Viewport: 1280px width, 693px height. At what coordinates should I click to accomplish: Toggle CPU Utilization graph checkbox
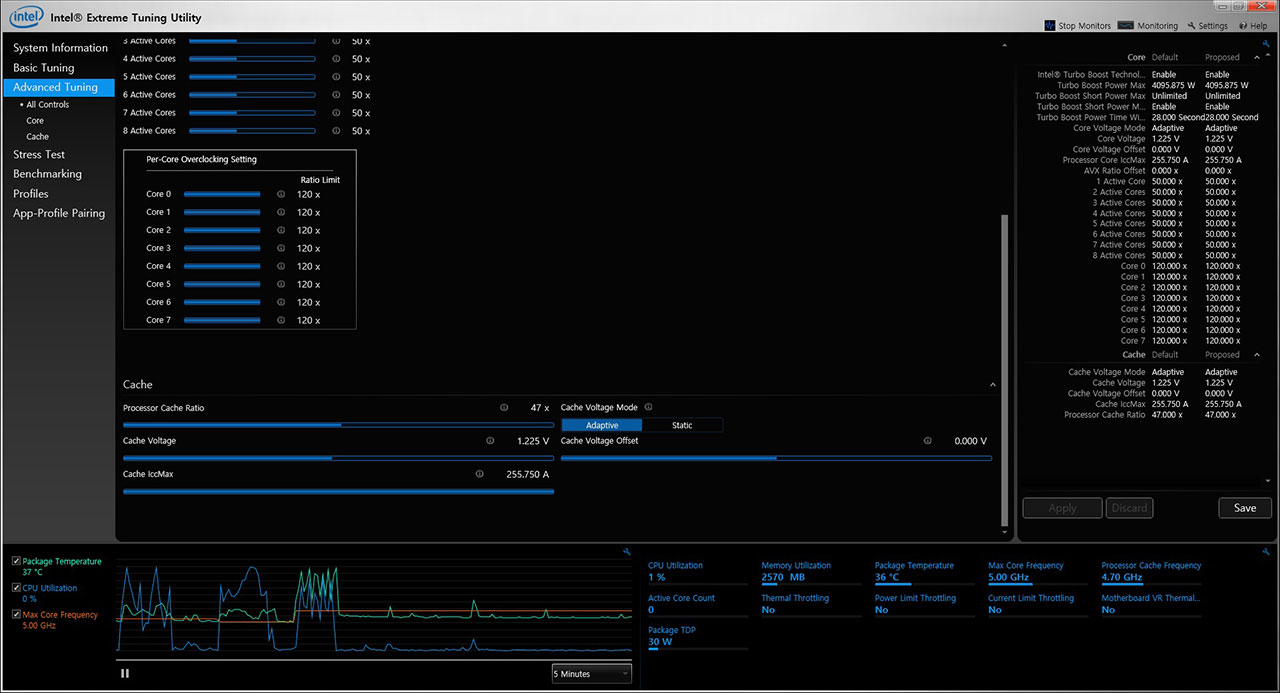coord(16,588)
